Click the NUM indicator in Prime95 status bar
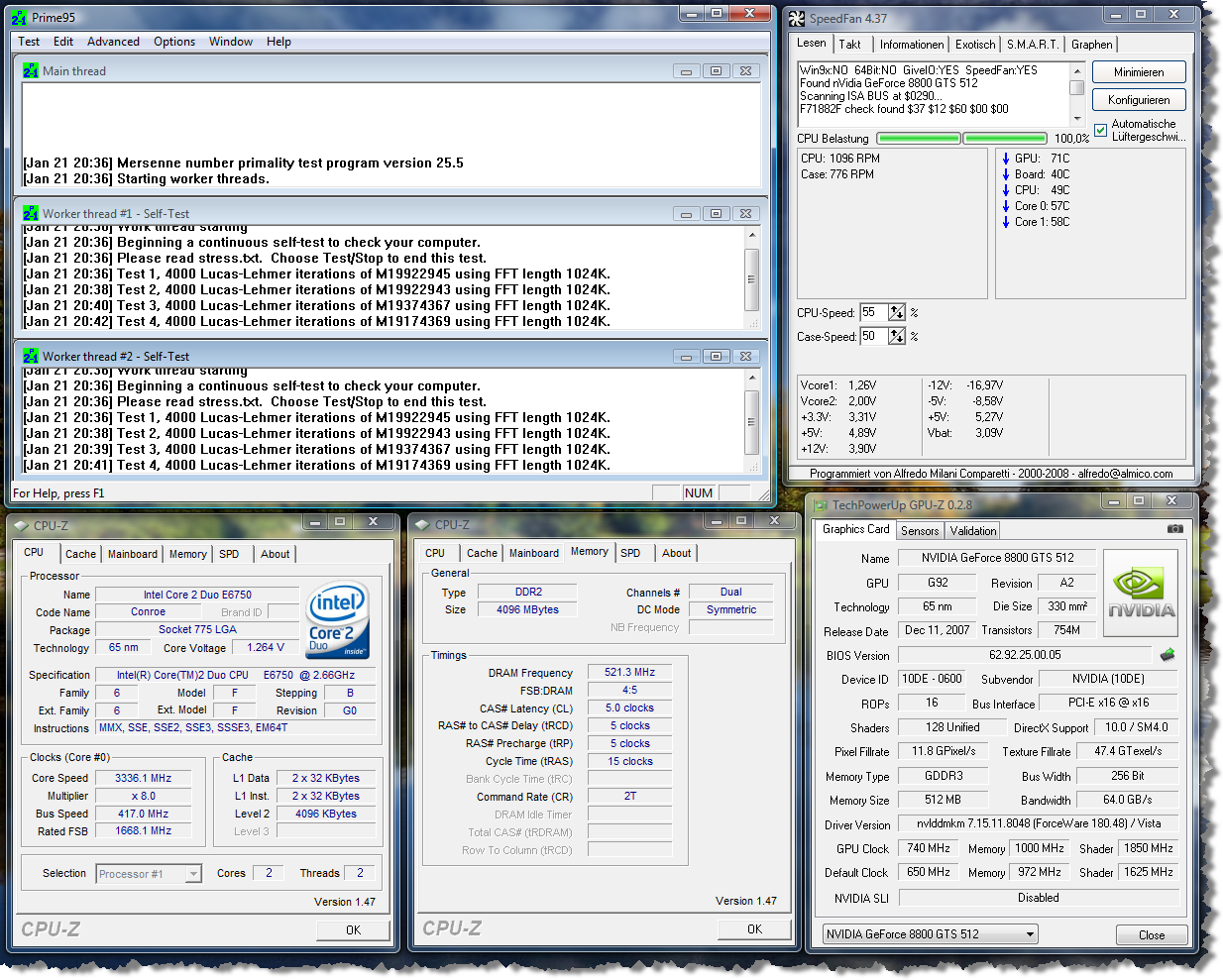The image size is (1223, 980). pyautogui.click(x=699, y=493)
